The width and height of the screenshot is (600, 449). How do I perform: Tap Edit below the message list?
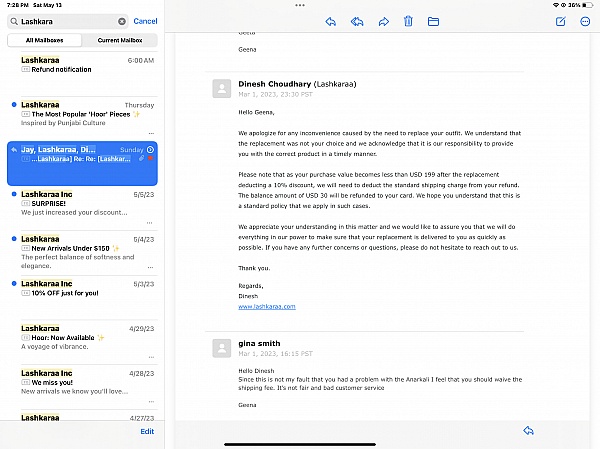click(147, 431)
